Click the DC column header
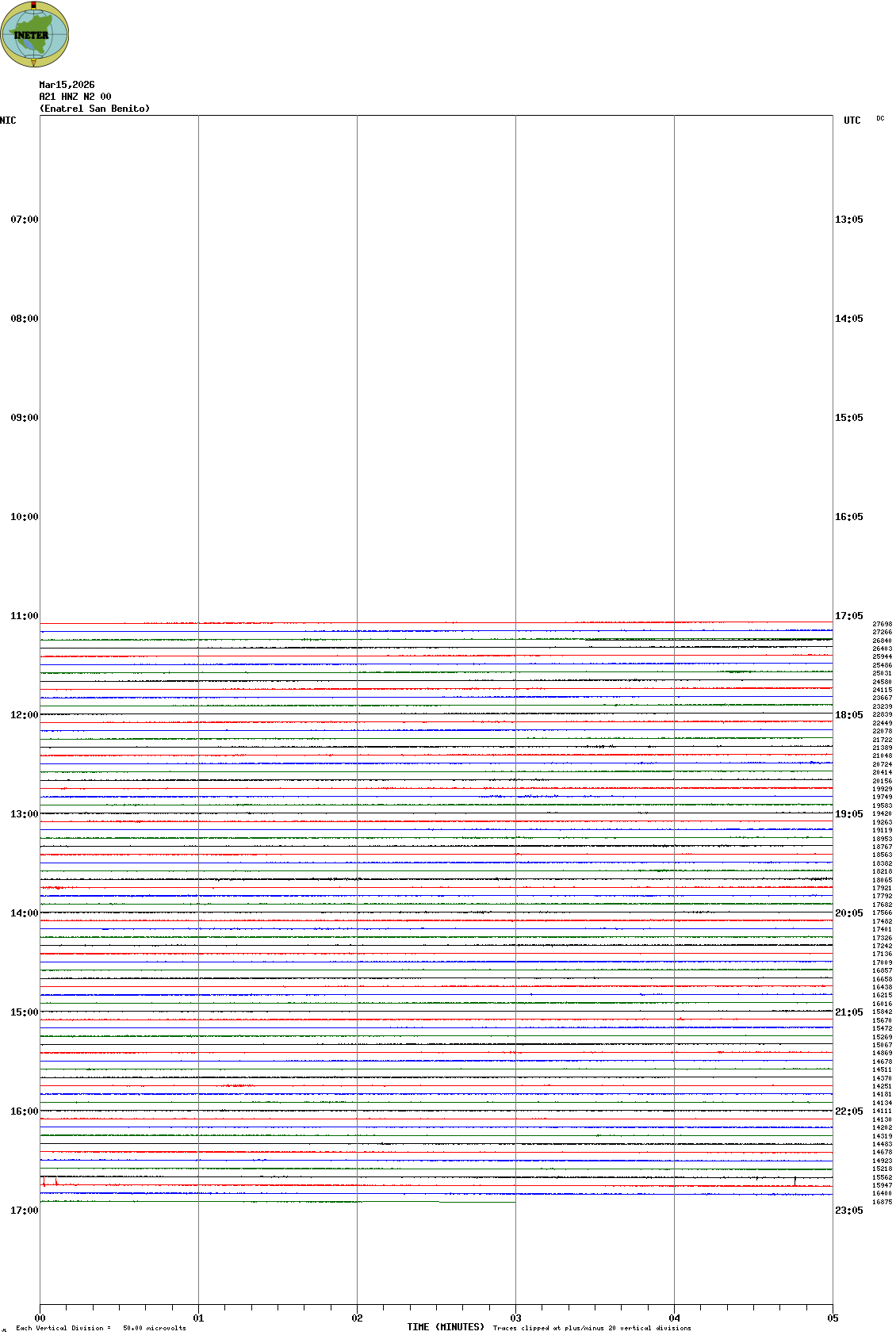 tap(880, 119)
